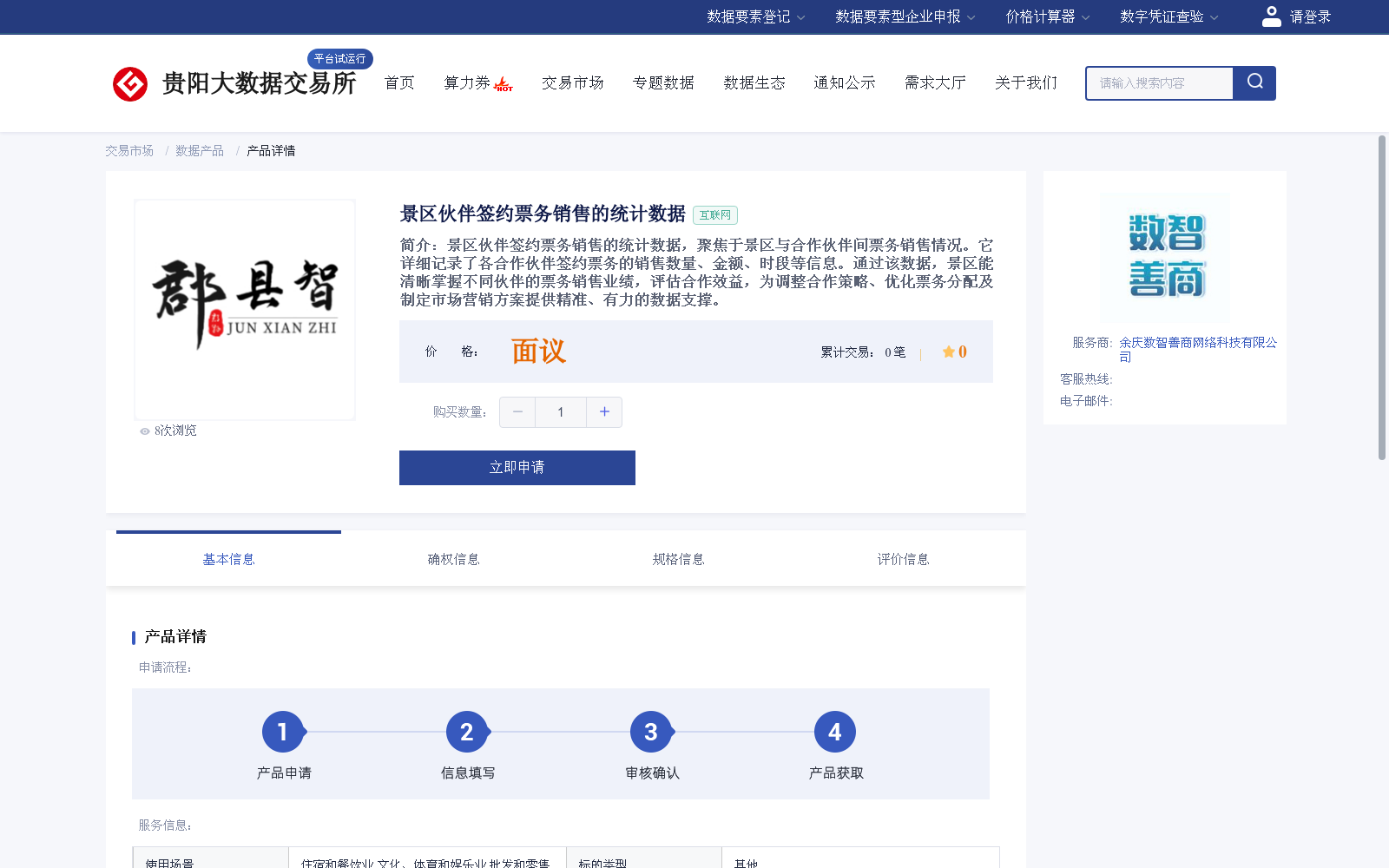
Task: Expand the 数据要素登记 dropdown
Action: [756, 16]
